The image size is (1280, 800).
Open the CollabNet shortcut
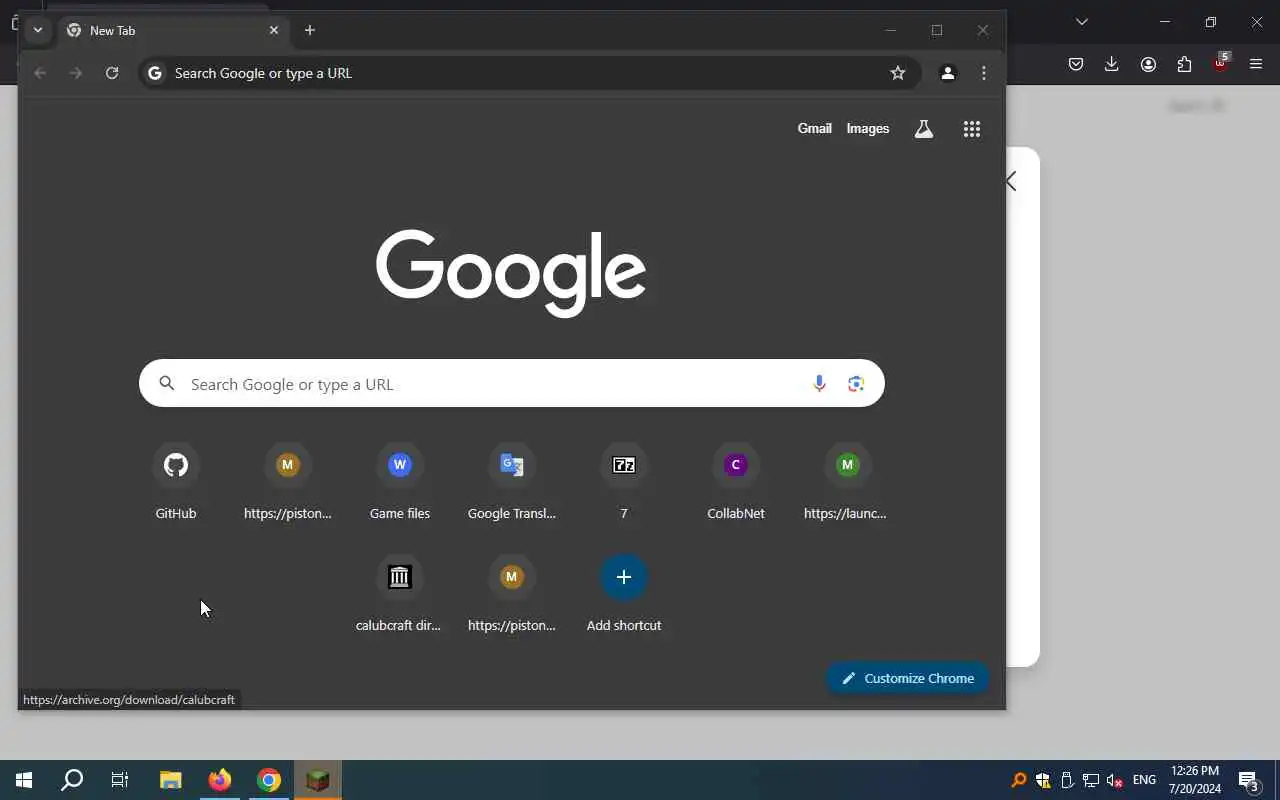point(736,465)
